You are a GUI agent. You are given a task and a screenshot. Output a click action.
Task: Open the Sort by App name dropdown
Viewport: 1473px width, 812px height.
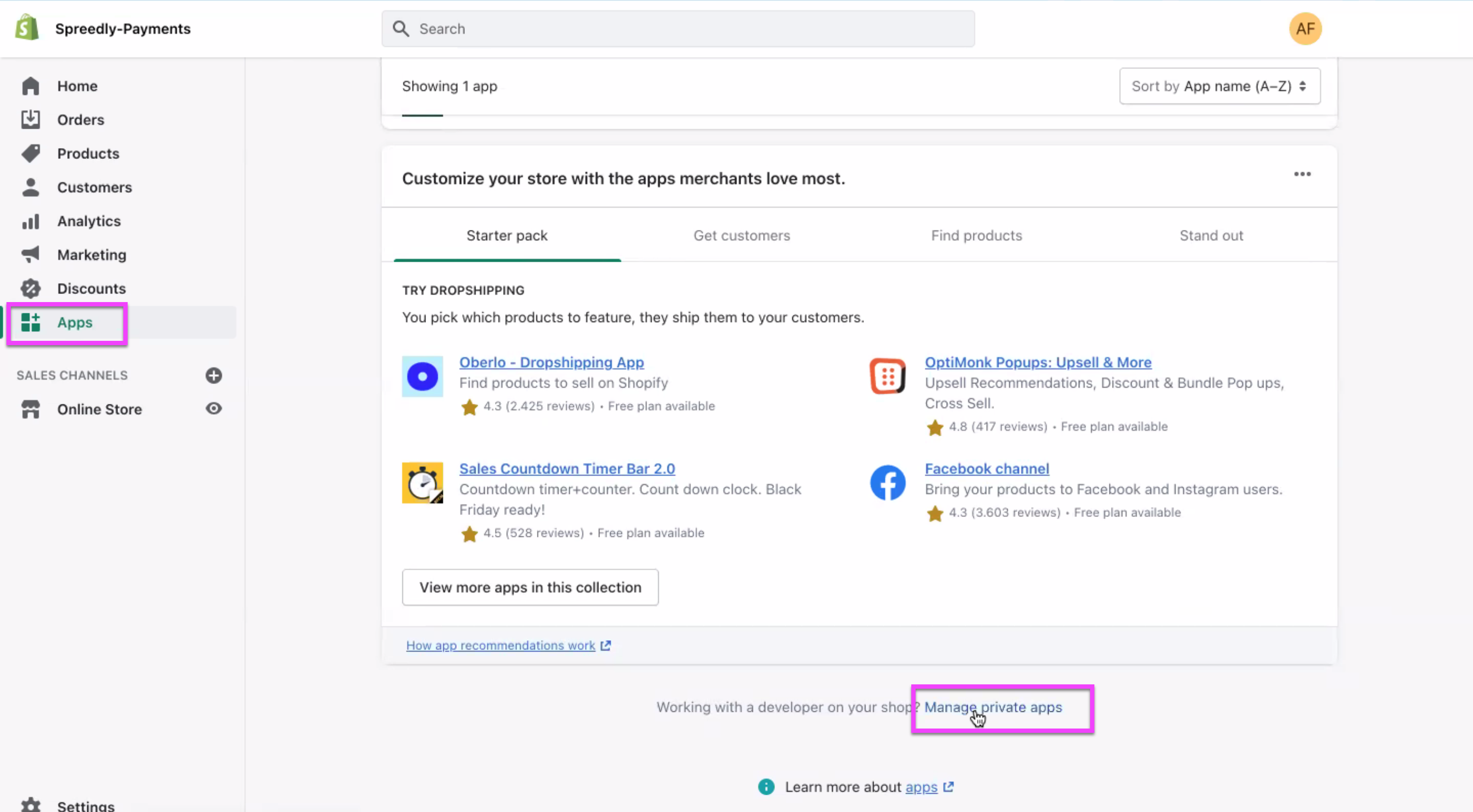(1219, 86)
